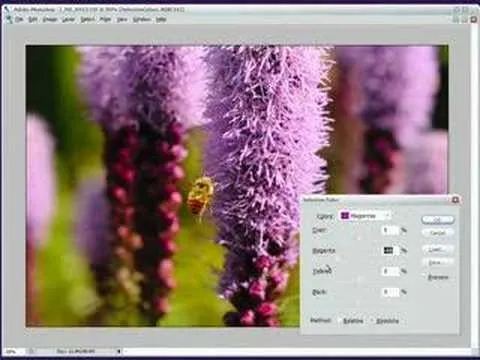Toggle the Preview checkbox
This screenshot has width=480, height=360.
pyautogui.click(x=425, y=277)
